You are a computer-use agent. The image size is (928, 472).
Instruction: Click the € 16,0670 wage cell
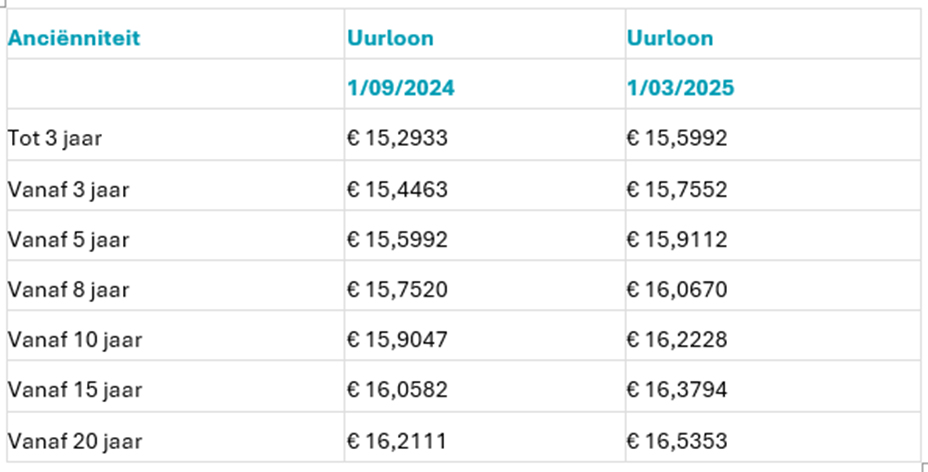click(x=677, y=290)
